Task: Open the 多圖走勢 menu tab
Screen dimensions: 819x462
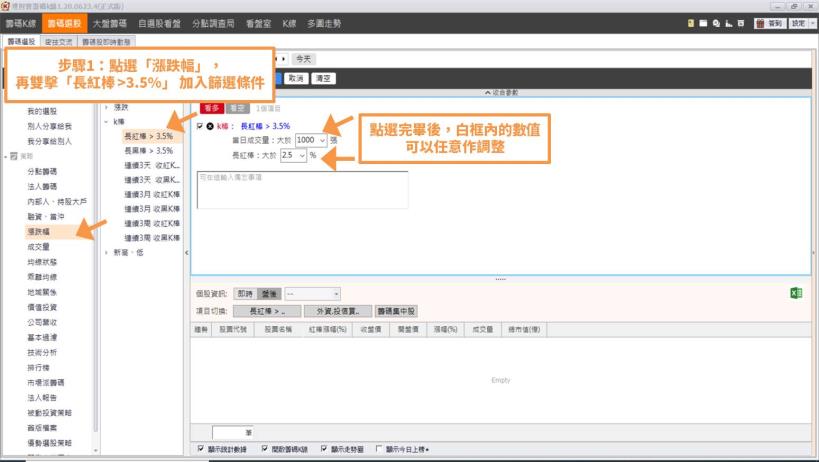Action: tap(324, 23)
